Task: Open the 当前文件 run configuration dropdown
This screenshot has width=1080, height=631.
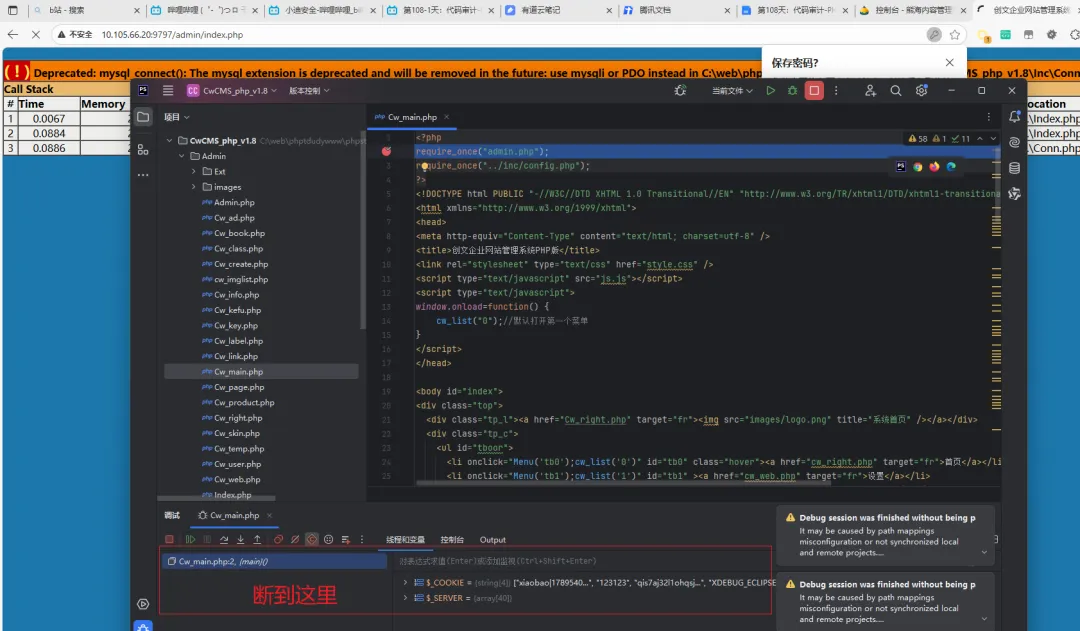Action: click(x=731, y=90)
